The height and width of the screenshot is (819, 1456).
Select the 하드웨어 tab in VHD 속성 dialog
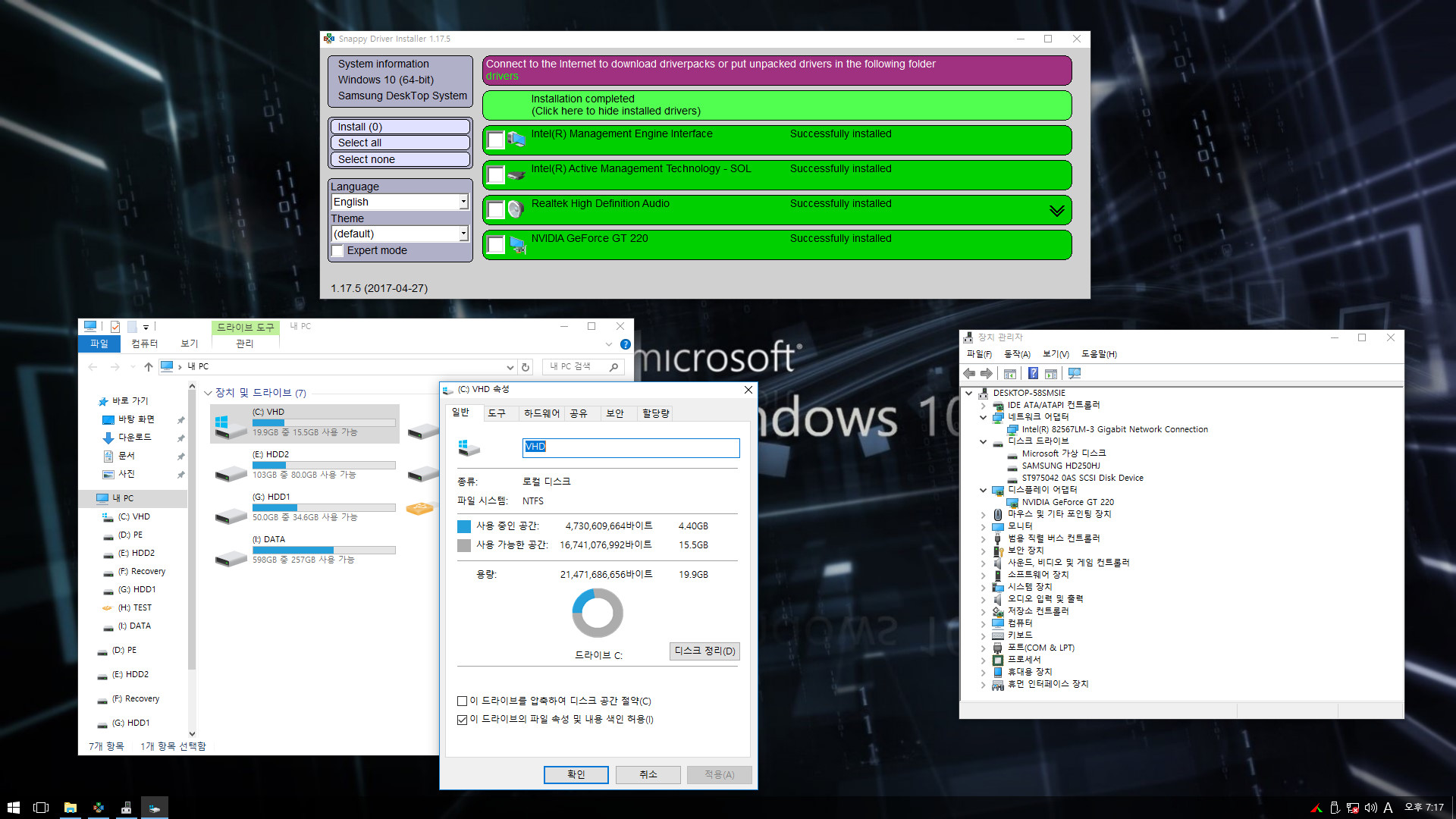[538, 413]
